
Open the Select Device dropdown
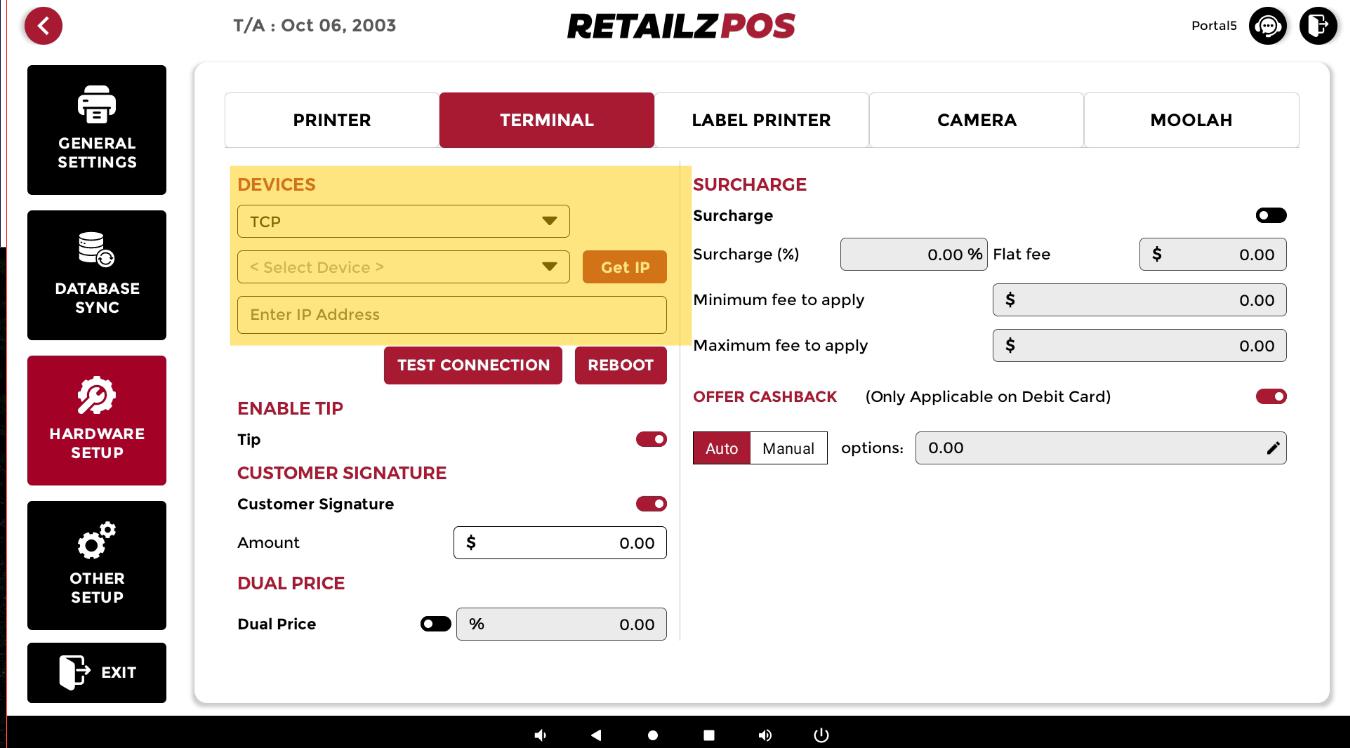403,267
